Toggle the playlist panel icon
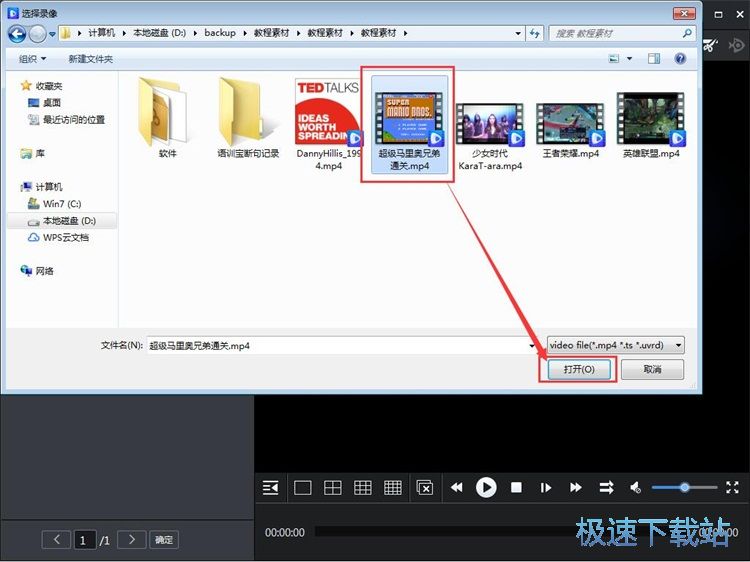Screen dimensions: 750x562 pyautogui.click(x=270, y=487)
